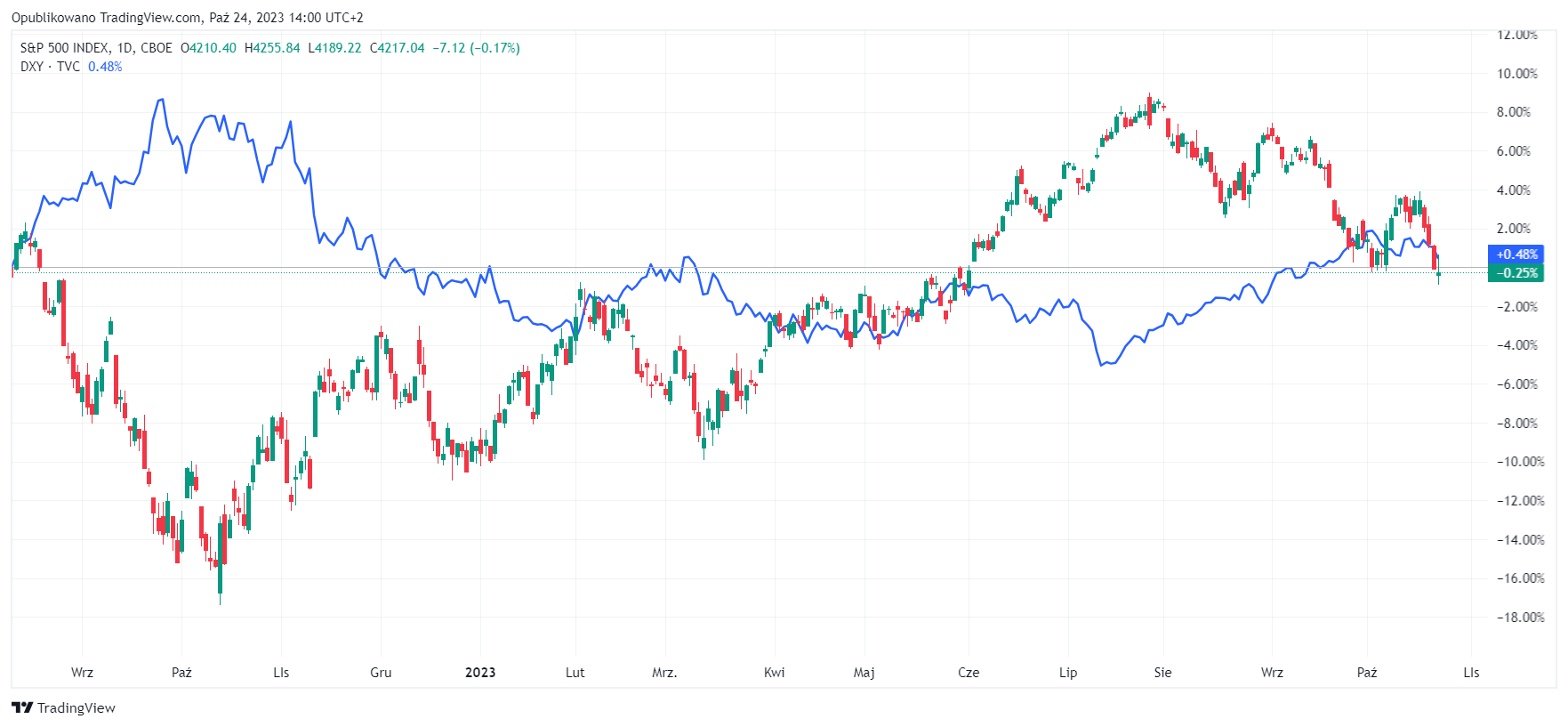
Task: Click the green −0.25% price label
Action: (x=1516, y=273)
